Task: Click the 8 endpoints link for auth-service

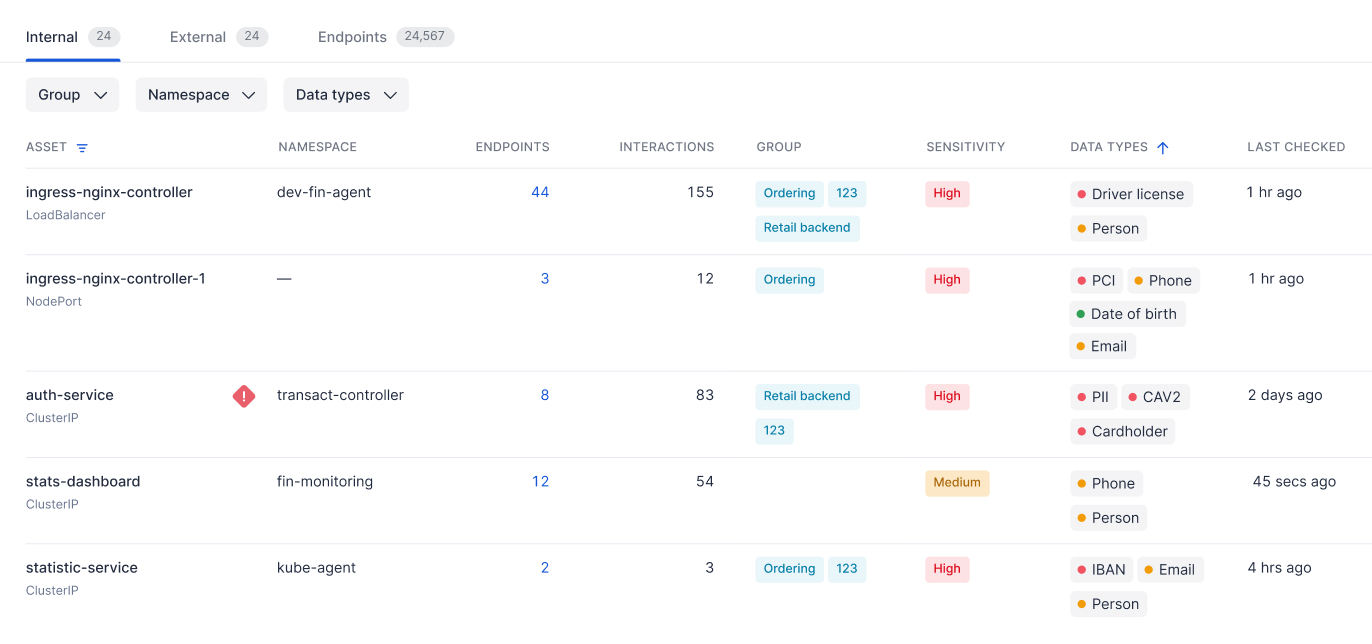Action: tap(545, 395)
